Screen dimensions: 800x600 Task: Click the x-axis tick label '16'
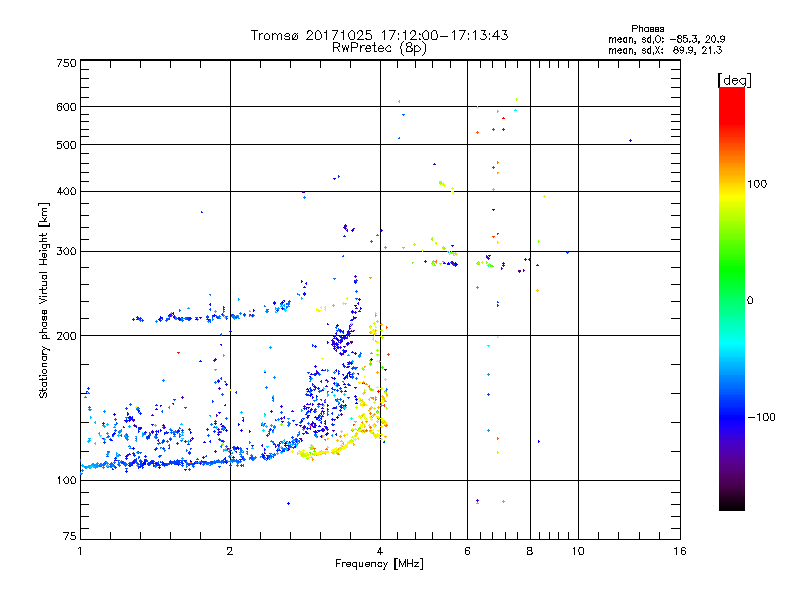(x=680, y=551)
